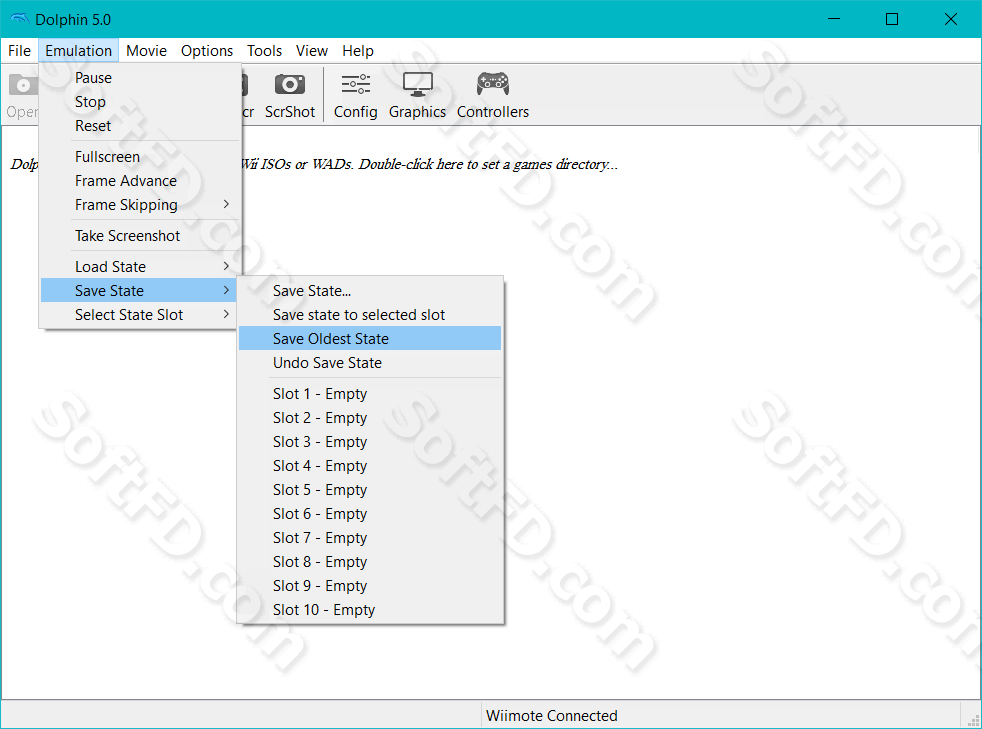This screenshot has width=982, height=729.
Task: Save to Slot 6 - Empty
Action: [370, 514]
